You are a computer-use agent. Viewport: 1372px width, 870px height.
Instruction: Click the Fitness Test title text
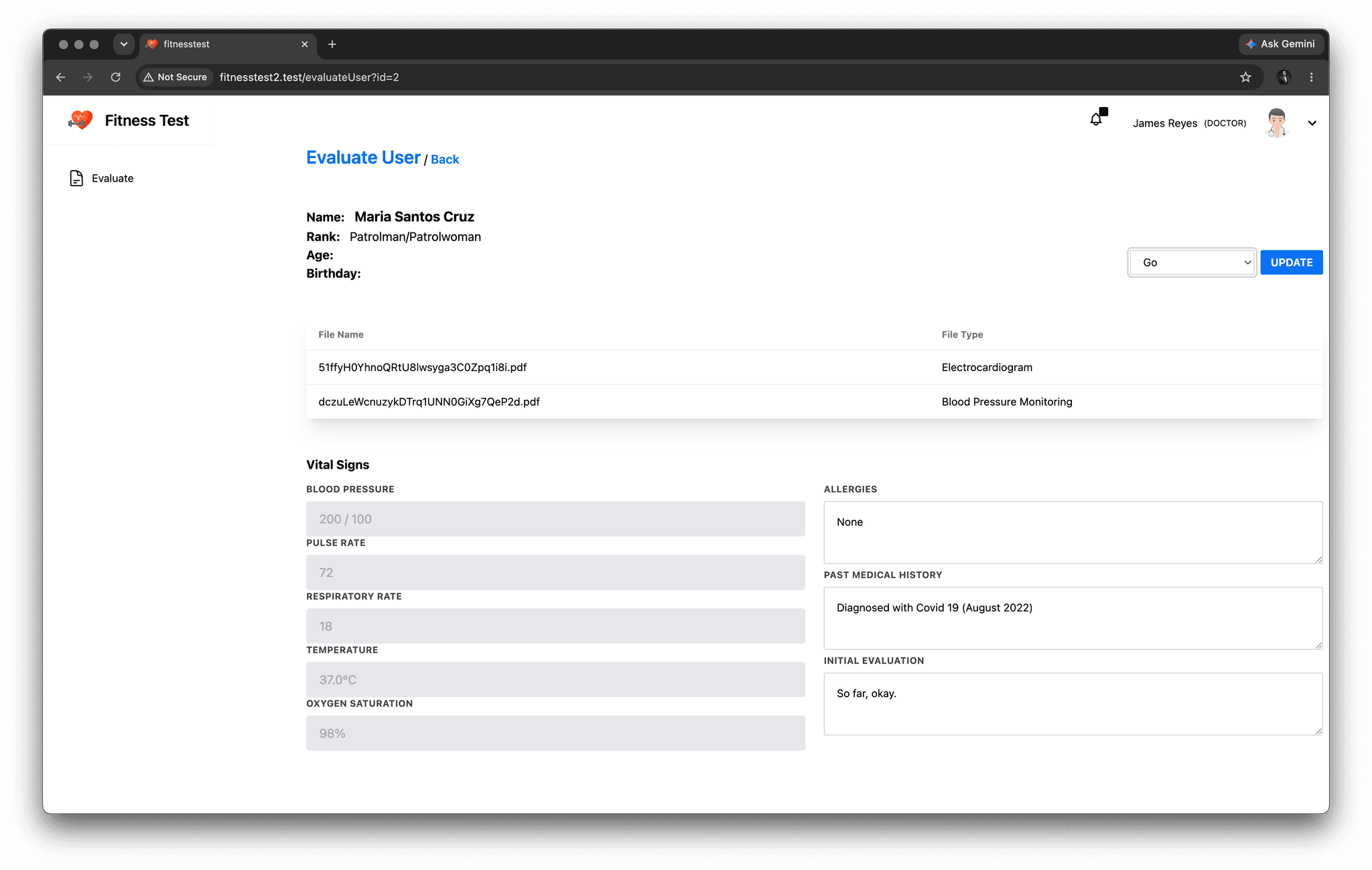(x=147, y=121)
